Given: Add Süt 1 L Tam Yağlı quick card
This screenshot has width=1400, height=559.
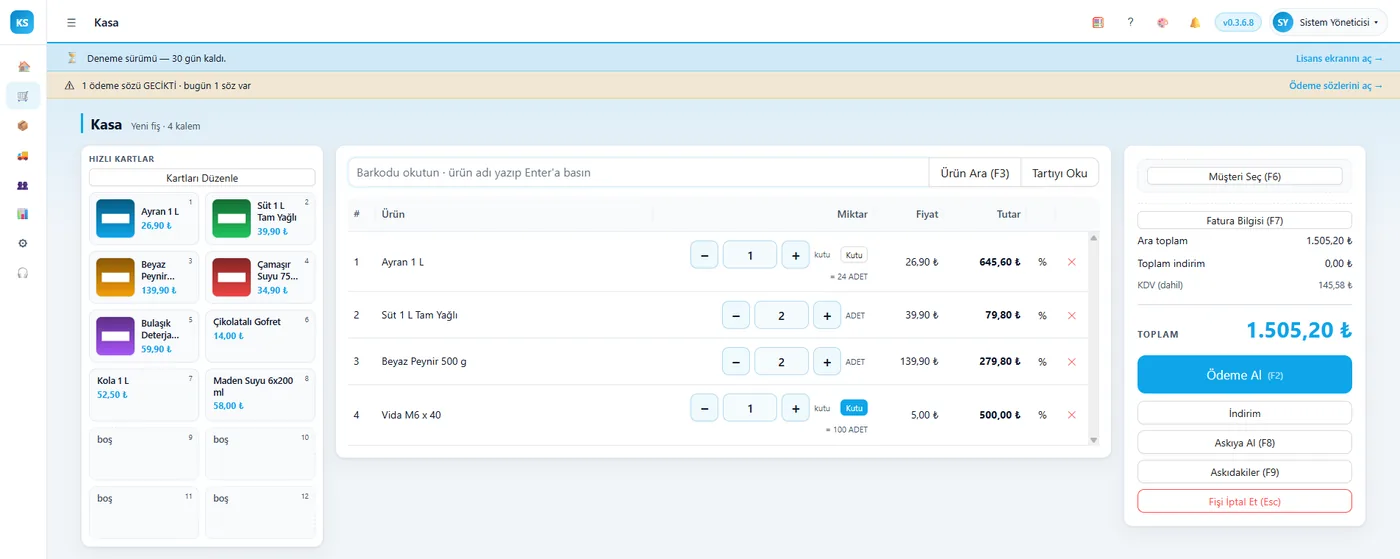Looking at the screenshot, I should coord(260,219).
